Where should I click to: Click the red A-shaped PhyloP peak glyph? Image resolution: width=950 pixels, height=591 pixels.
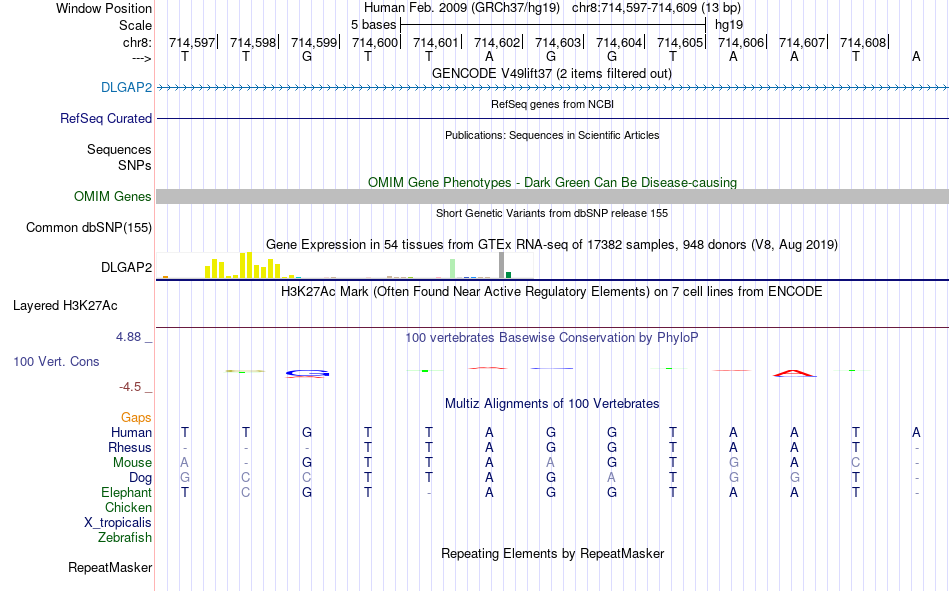click(x=794, y=373)
